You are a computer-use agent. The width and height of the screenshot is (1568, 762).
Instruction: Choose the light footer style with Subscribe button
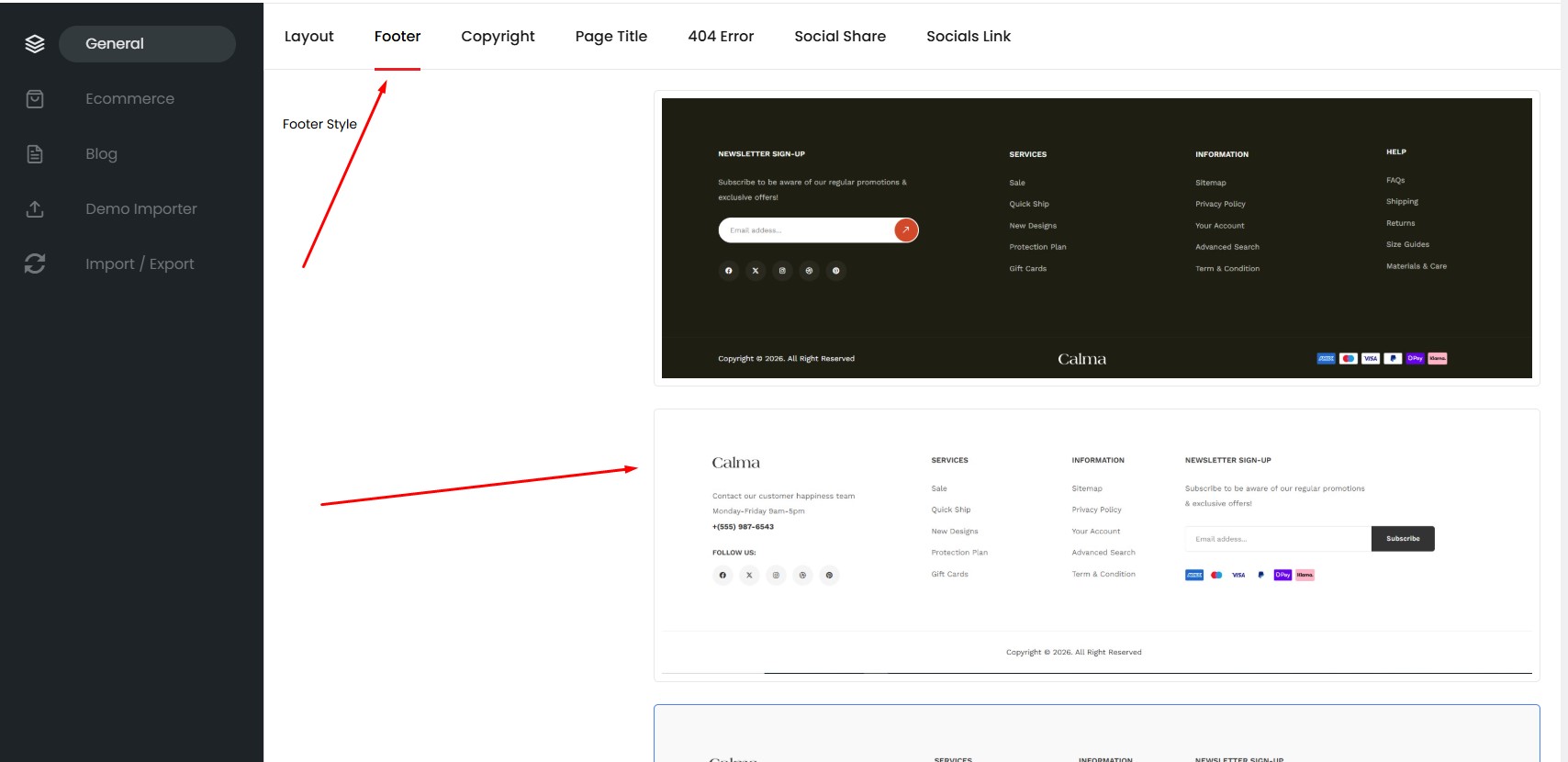(1096, 545)
